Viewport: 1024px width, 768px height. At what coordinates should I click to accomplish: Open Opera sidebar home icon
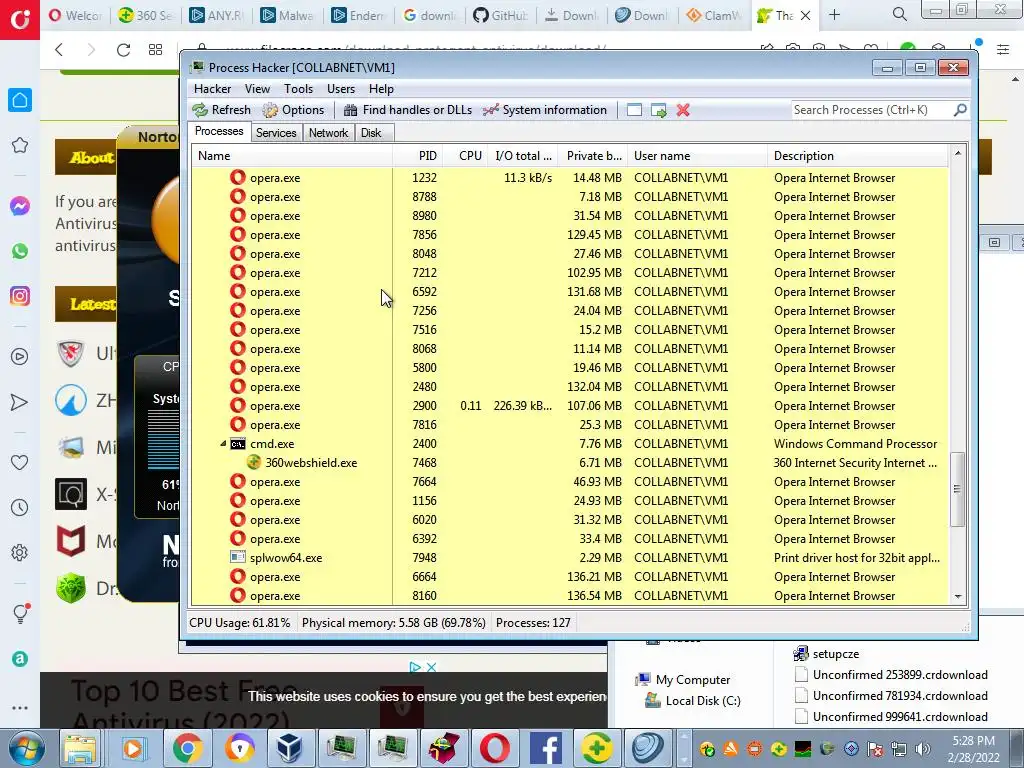(x=20, y=100)
